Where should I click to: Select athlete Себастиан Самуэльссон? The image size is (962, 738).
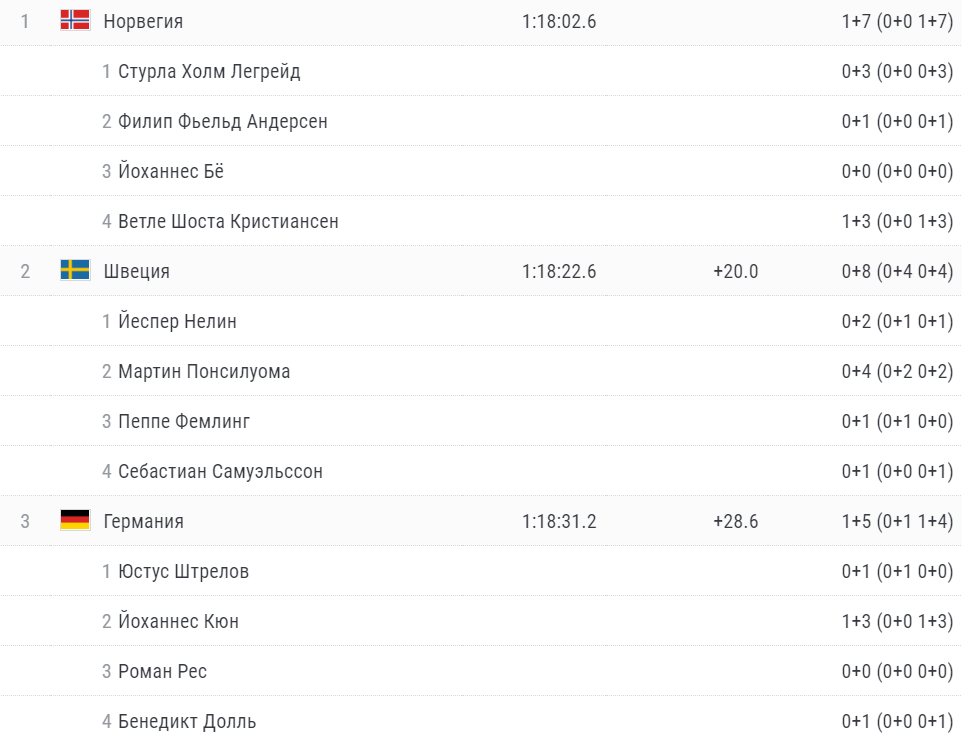220,471
